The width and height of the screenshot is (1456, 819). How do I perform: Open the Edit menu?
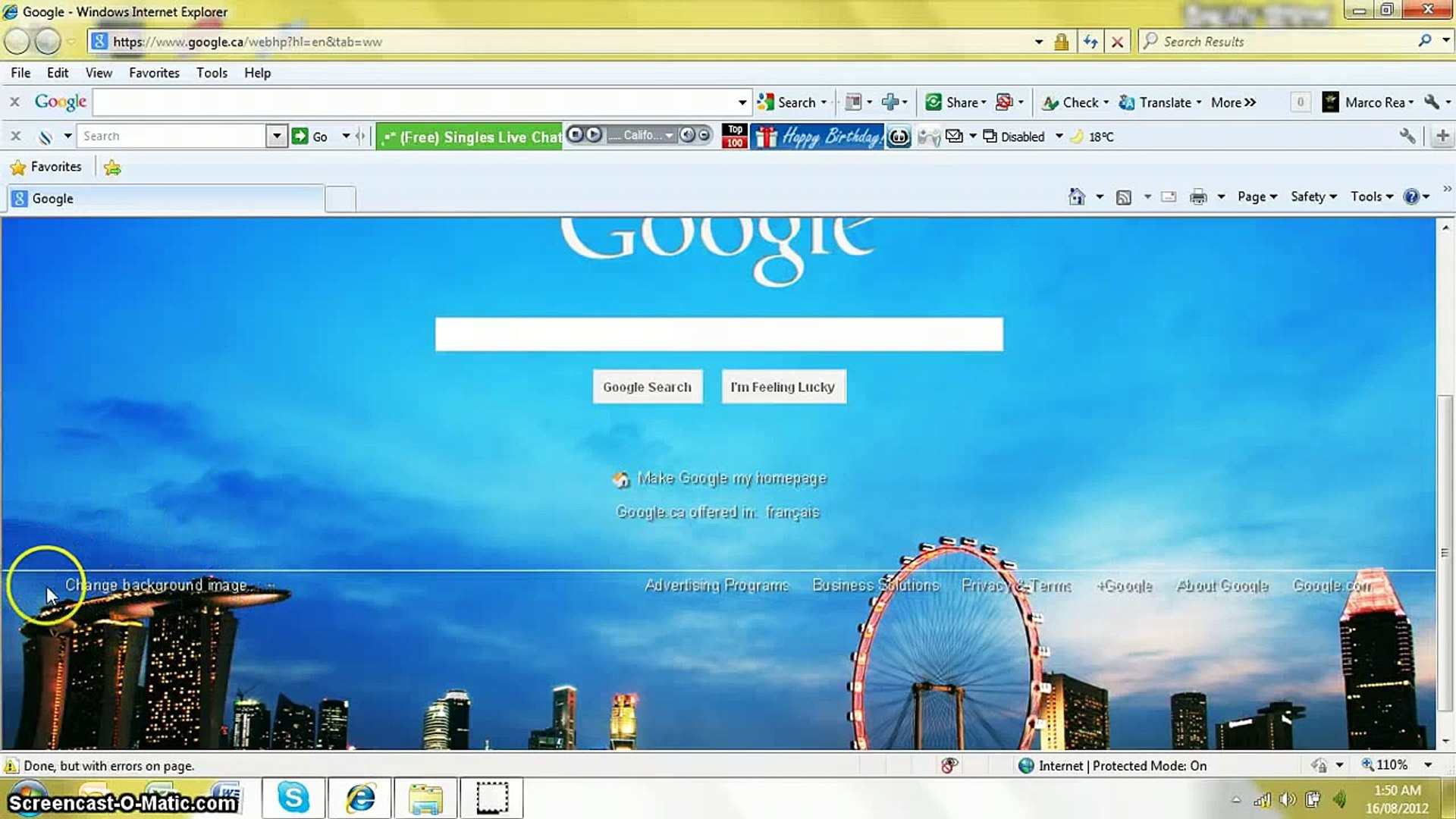58,73
